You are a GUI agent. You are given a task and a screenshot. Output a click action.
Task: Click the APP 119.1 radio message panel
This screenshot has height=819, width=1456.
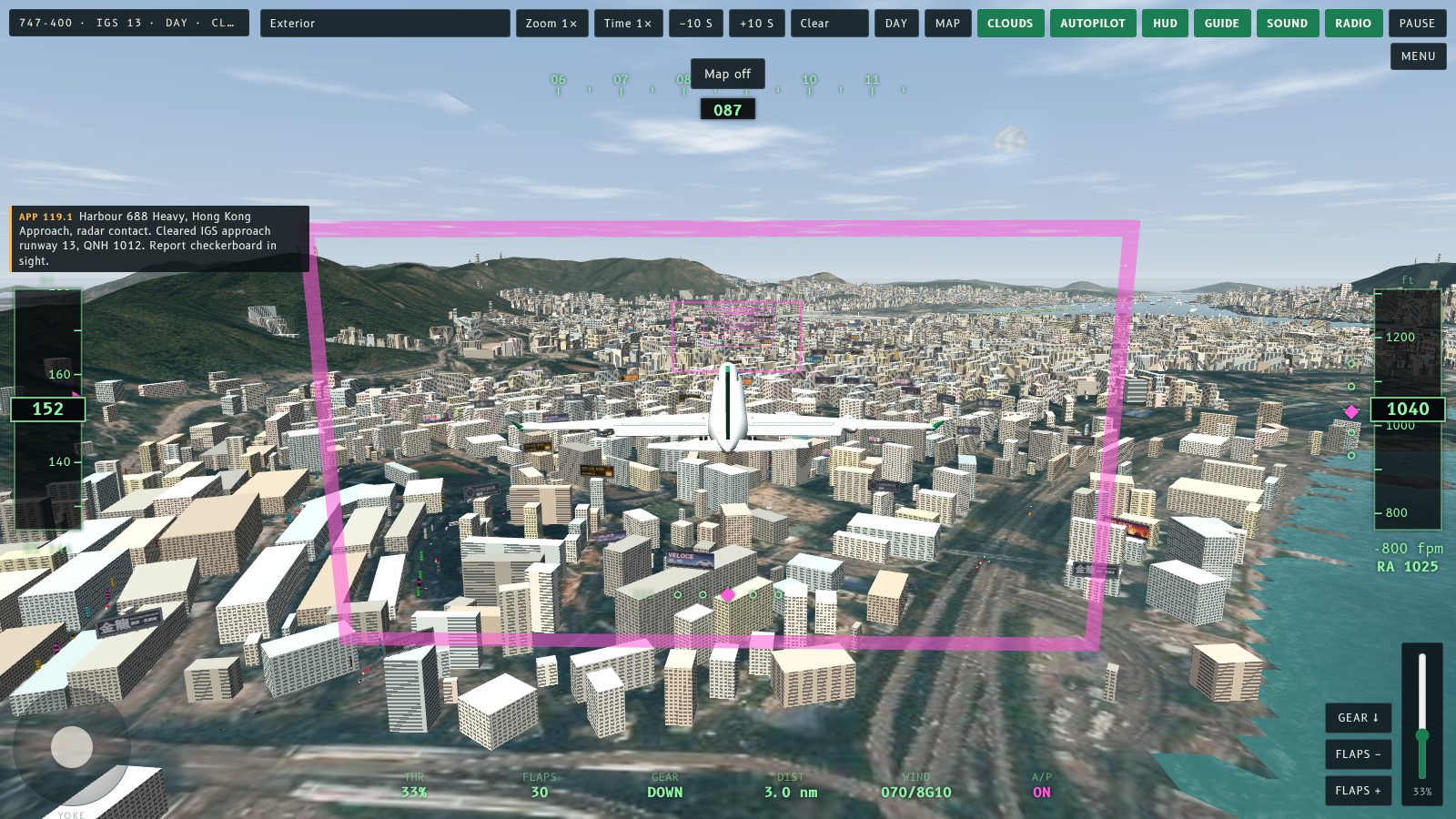click(x=160, y=238)
